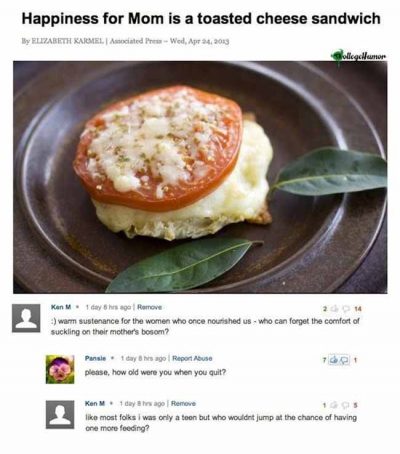The image size is (400, 454).
Task: Click the toasted cheese sandwich article headline
Action: click(x=201, y=19)
